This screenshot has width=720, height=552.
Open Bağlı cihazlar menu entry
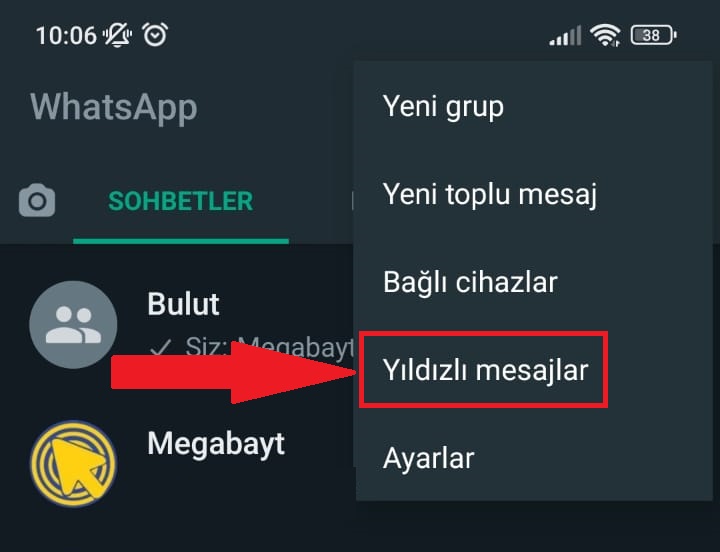(x=534, y=282)
